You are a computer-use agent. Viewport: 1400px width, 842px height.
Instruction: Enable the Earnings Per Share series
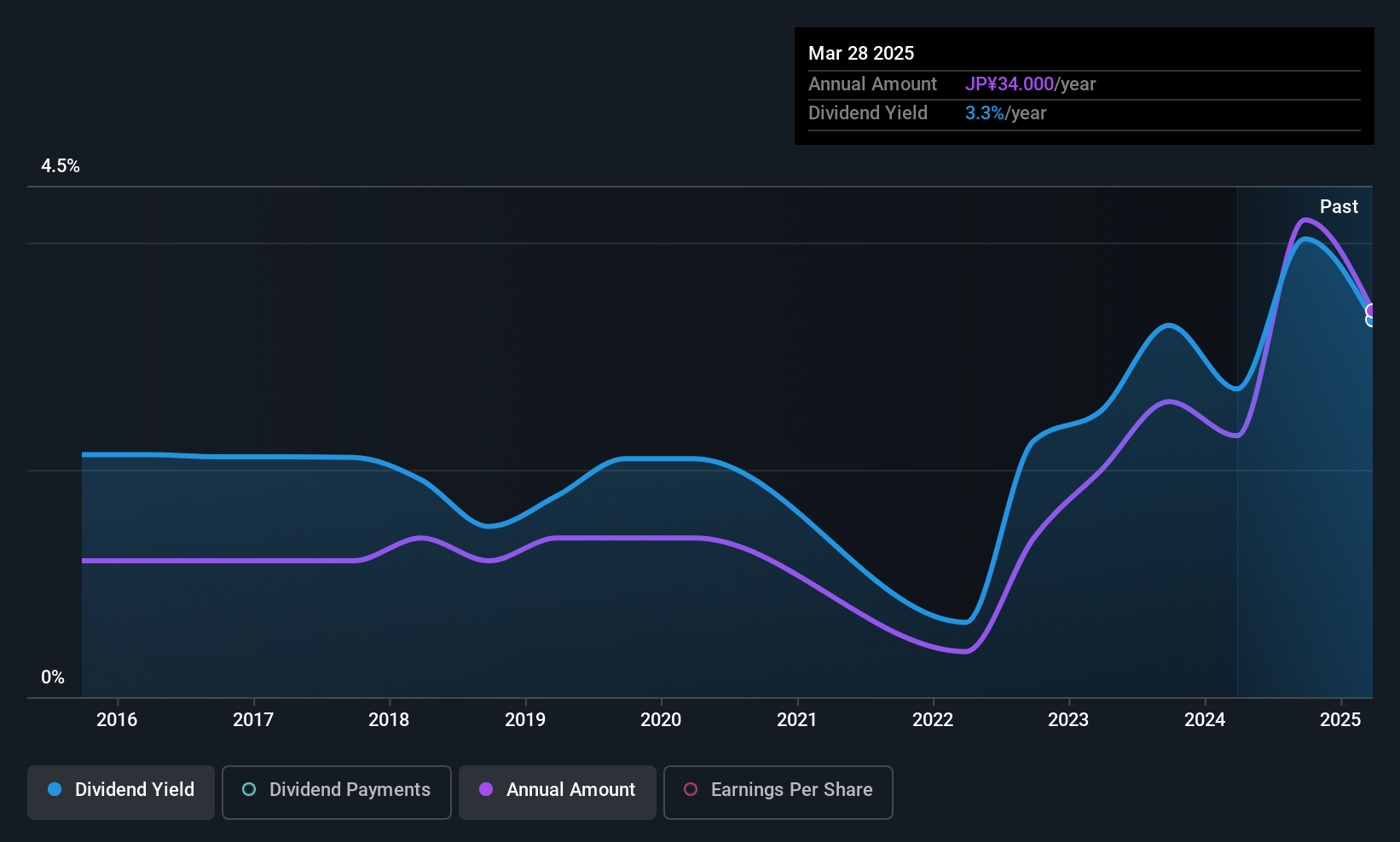point(778,791)
